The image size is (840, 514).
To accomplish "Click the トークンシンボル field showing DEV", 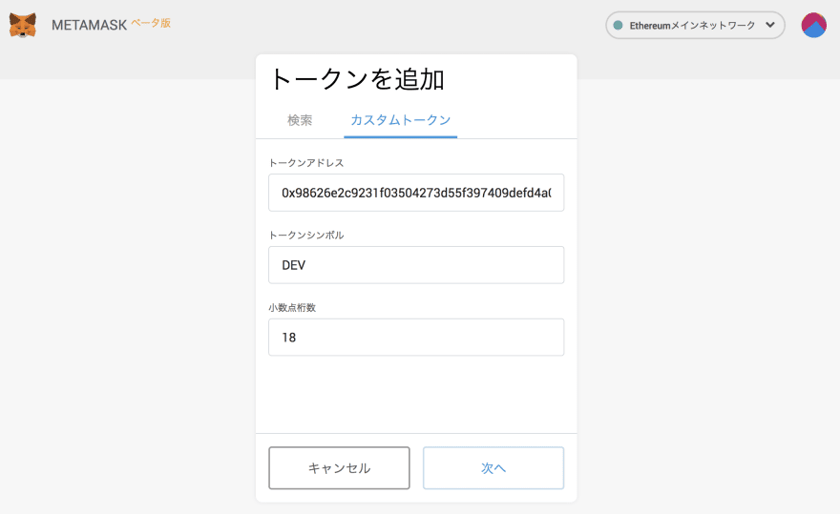I will [x=416, y=265].
